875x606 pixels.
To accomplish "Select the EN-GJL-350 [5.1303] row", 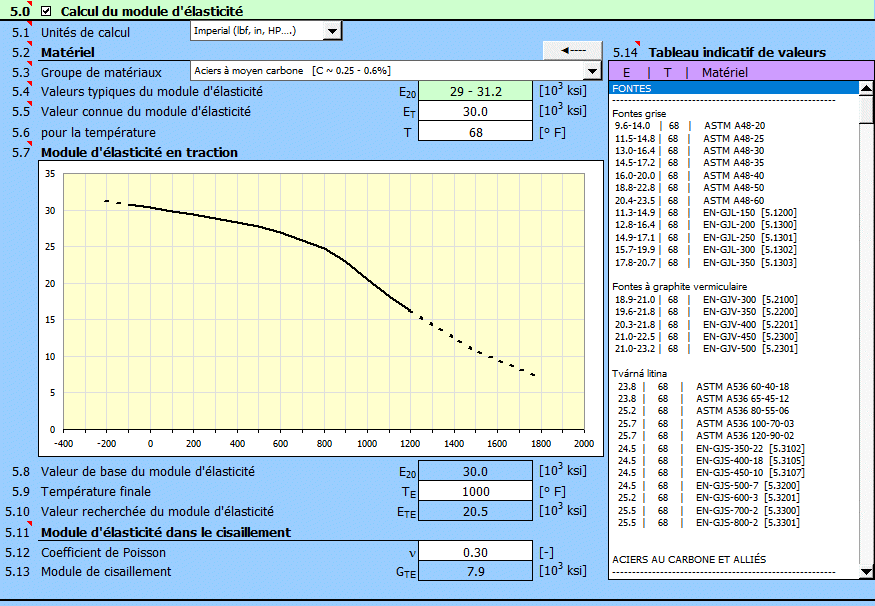I will pyautogui.click(x=734, y=262).
